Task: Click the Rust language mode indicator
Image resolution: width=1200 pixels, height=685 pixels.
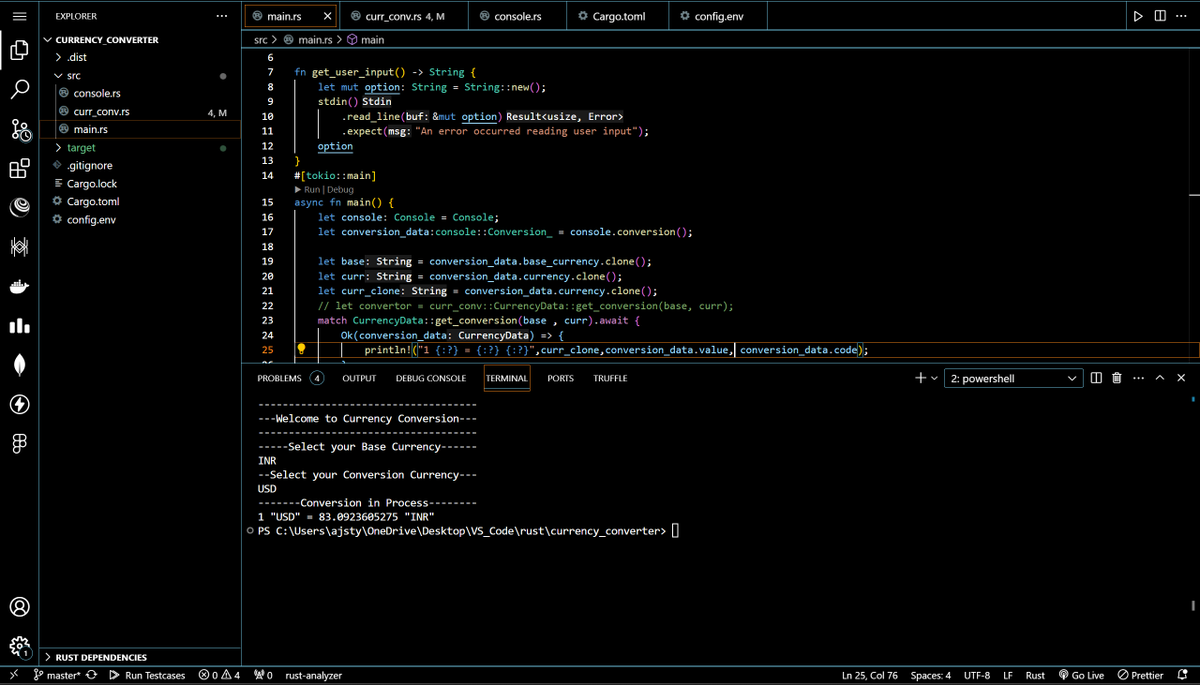Action: pyautogui.click(x=1036, y=675)
